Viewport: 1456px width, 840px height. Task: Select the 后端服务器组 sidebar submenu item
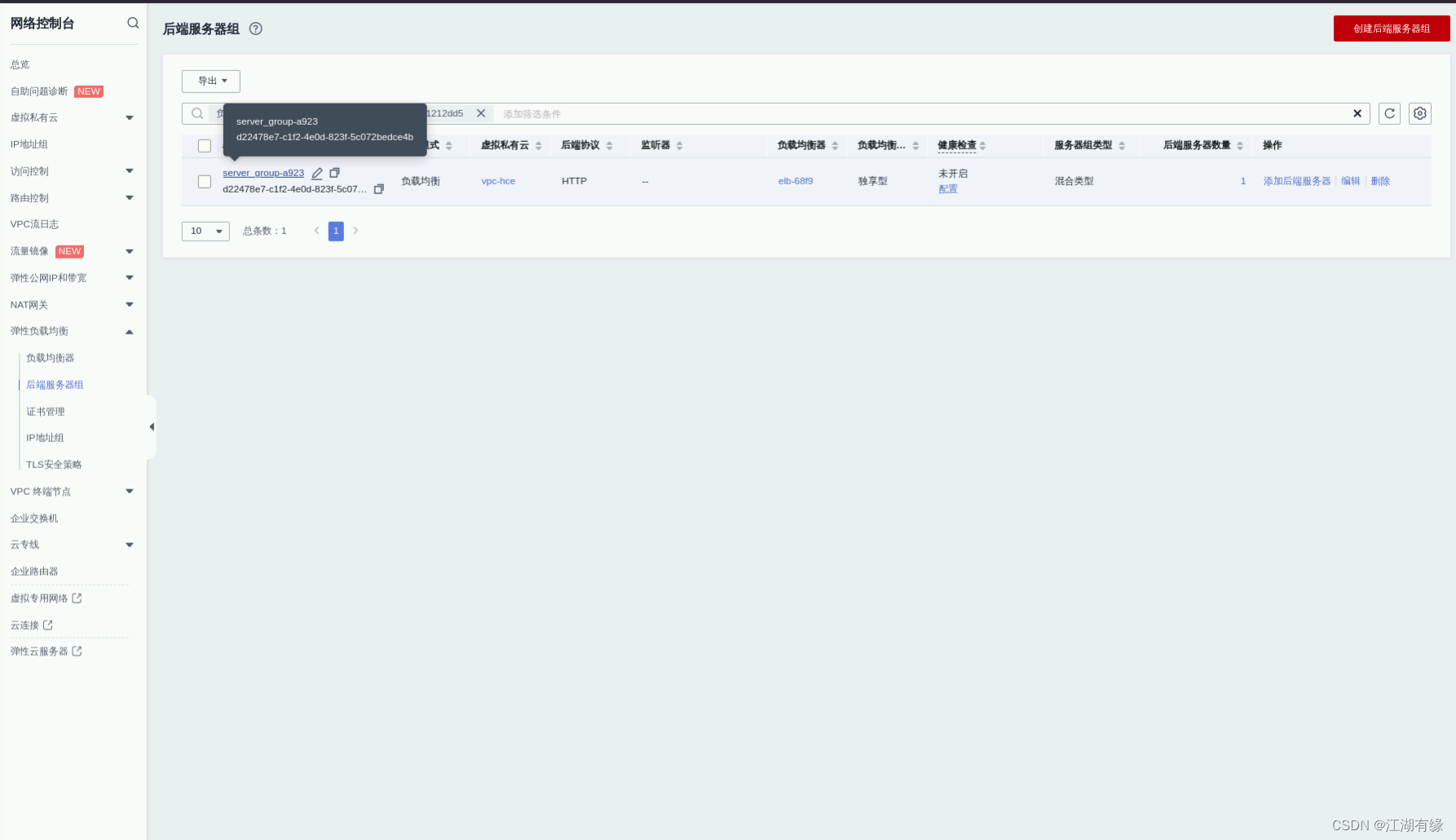[55, 385]
